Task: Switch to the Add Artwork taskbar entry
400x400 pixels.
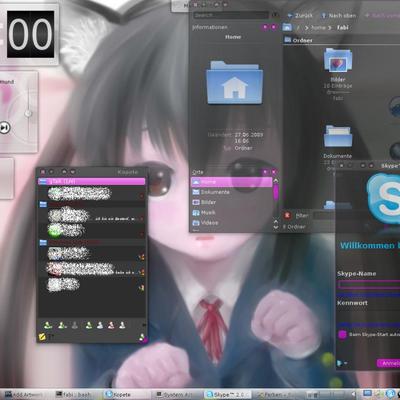Action: 24,394
